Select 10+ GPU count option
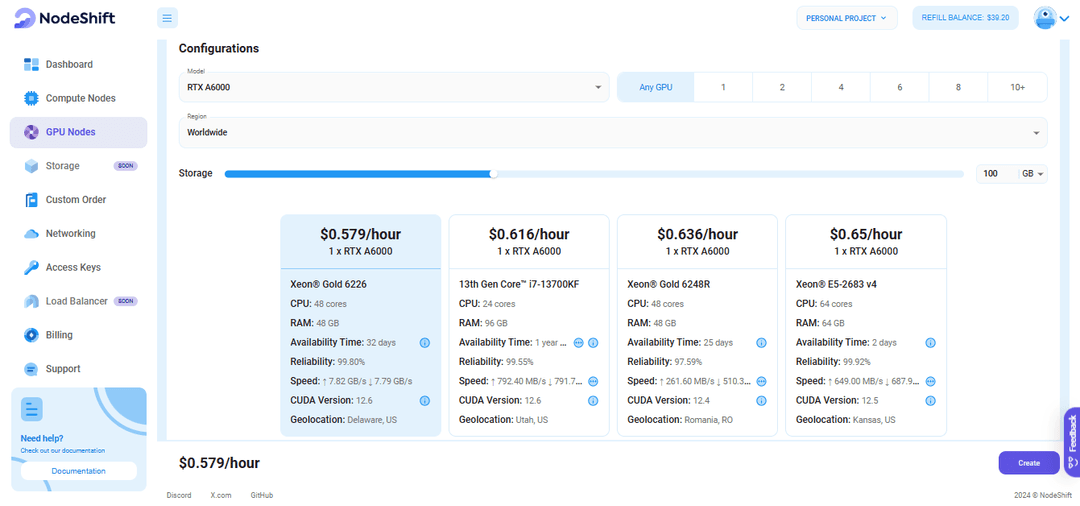 tap(1017, 87)
